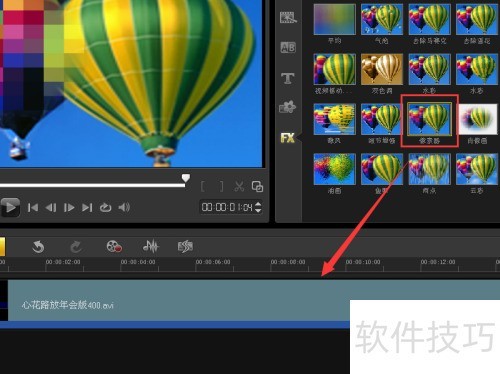Select the 双色调 duotone filter thumbnail

(382, 69)
